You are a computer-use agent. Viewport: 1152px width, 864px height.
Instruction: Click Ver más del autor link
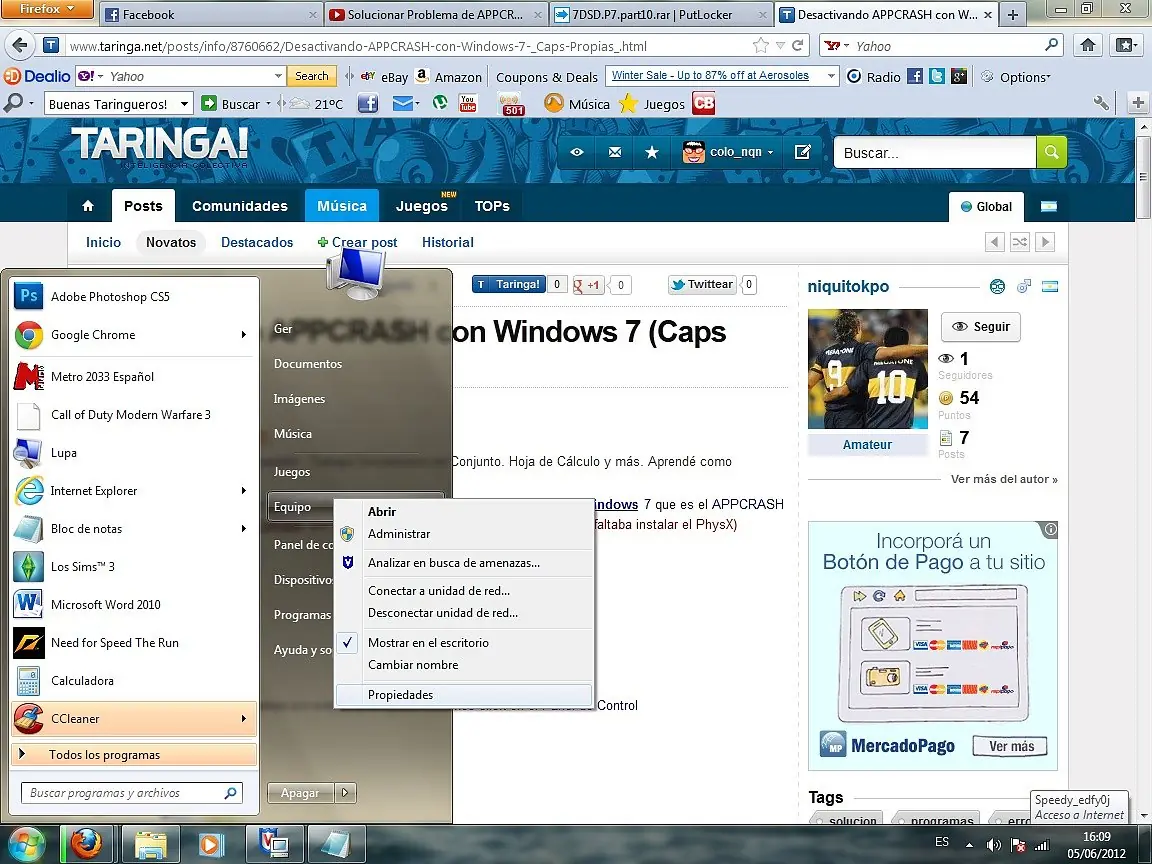(1004, 479)
